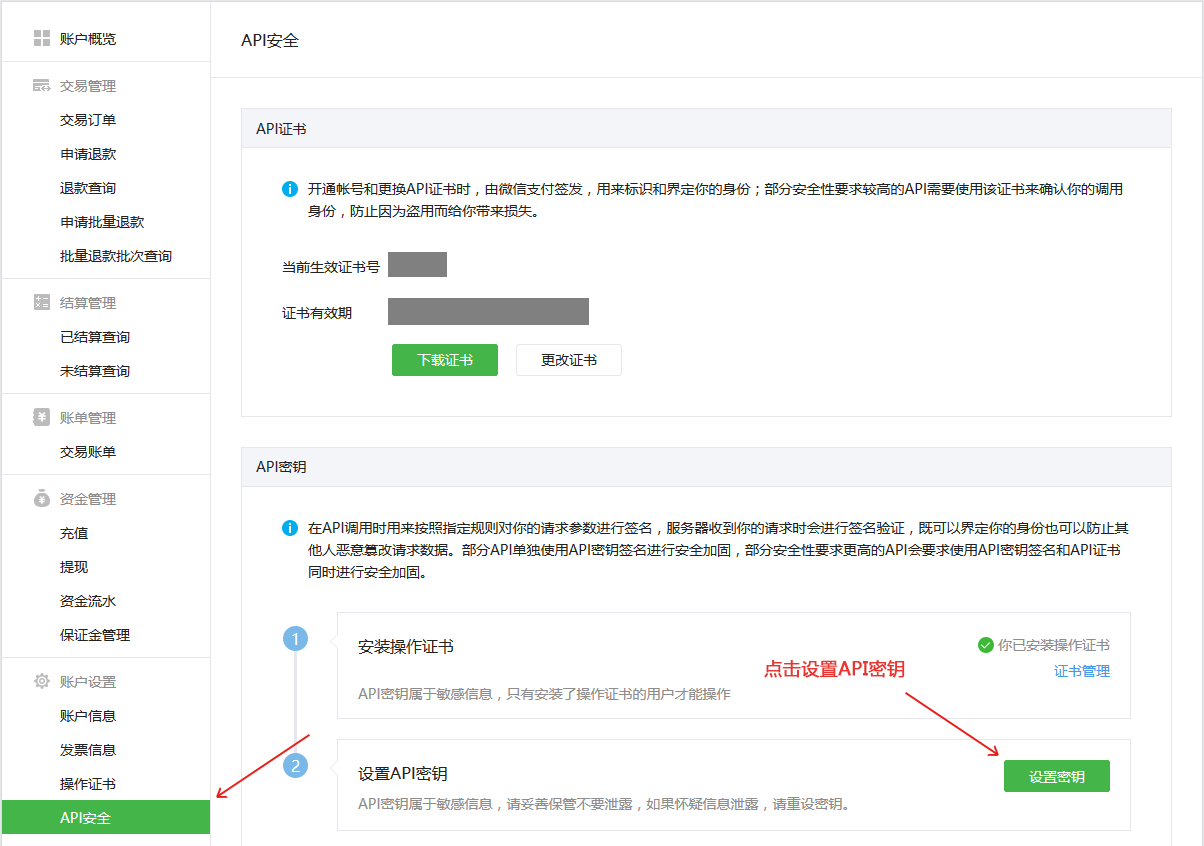Screen dimensions: 1204x846
Task: Click the 资金管理 money bag icon
Action: (41, 499)
